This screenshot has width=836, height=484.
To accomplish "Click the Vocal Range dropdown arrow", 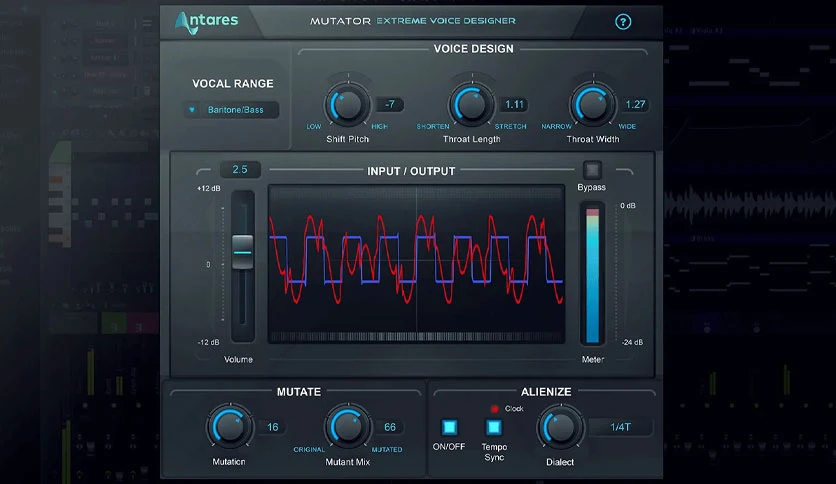I will point(192,110).
